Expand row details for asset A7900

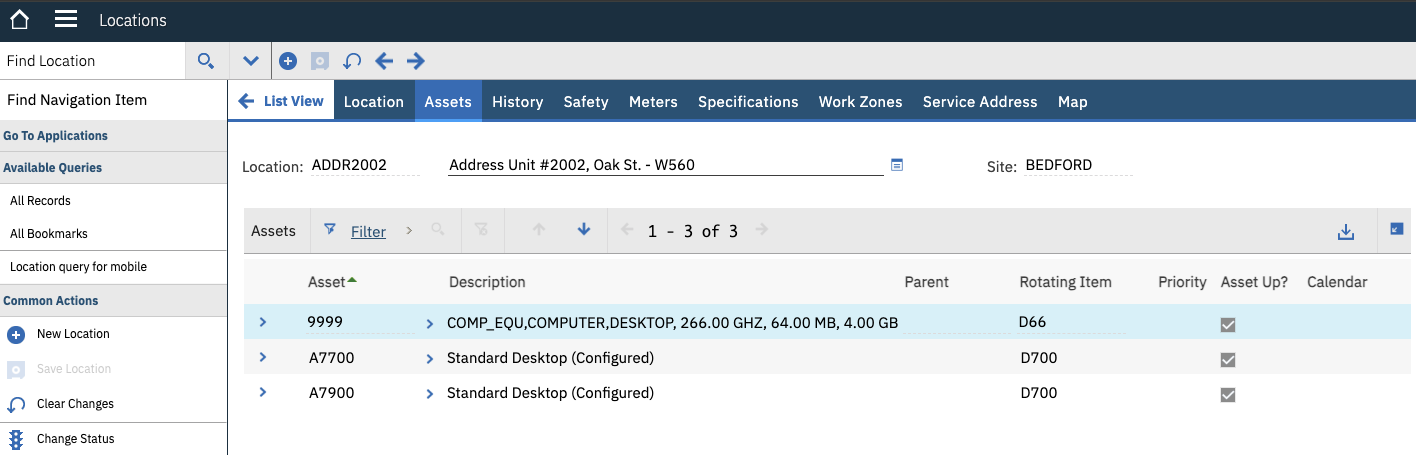pos(263,392)
